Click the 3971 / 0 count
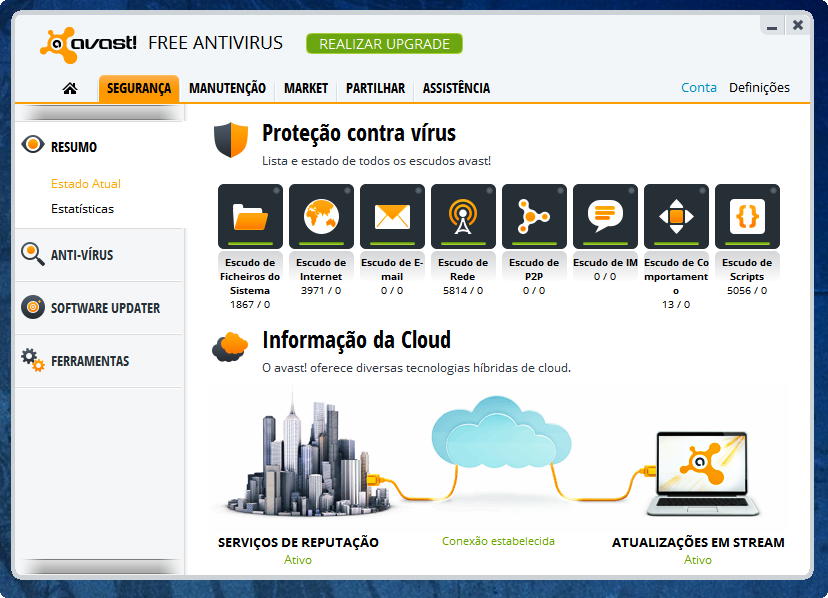 [321, 291]
